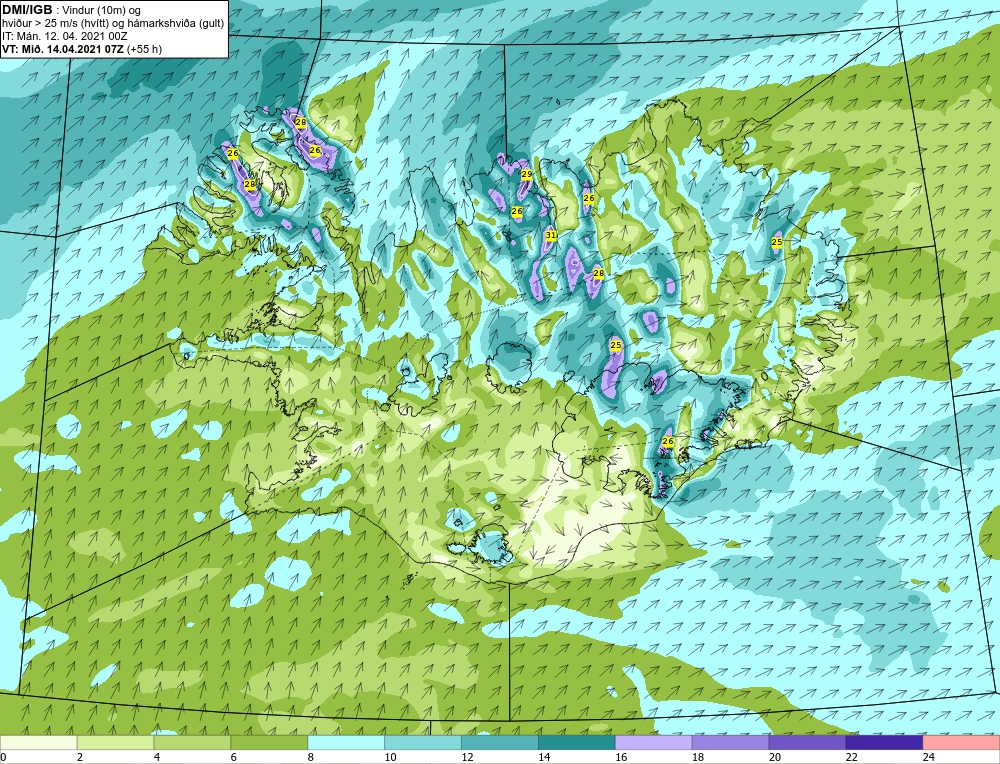Select the lavender 16–18 m/s legend swatch
The image size is (1000, 764).
click(x=654, y=742)
